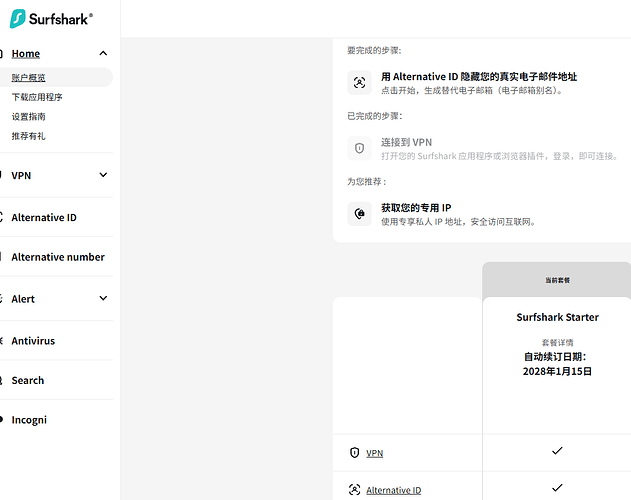Select 账户概览 in sidebar
The height and width of the screenshot is (500, 631).
28,77
